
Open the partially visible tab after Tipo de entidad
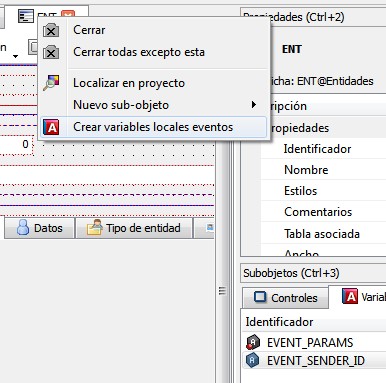click(204, 228)
